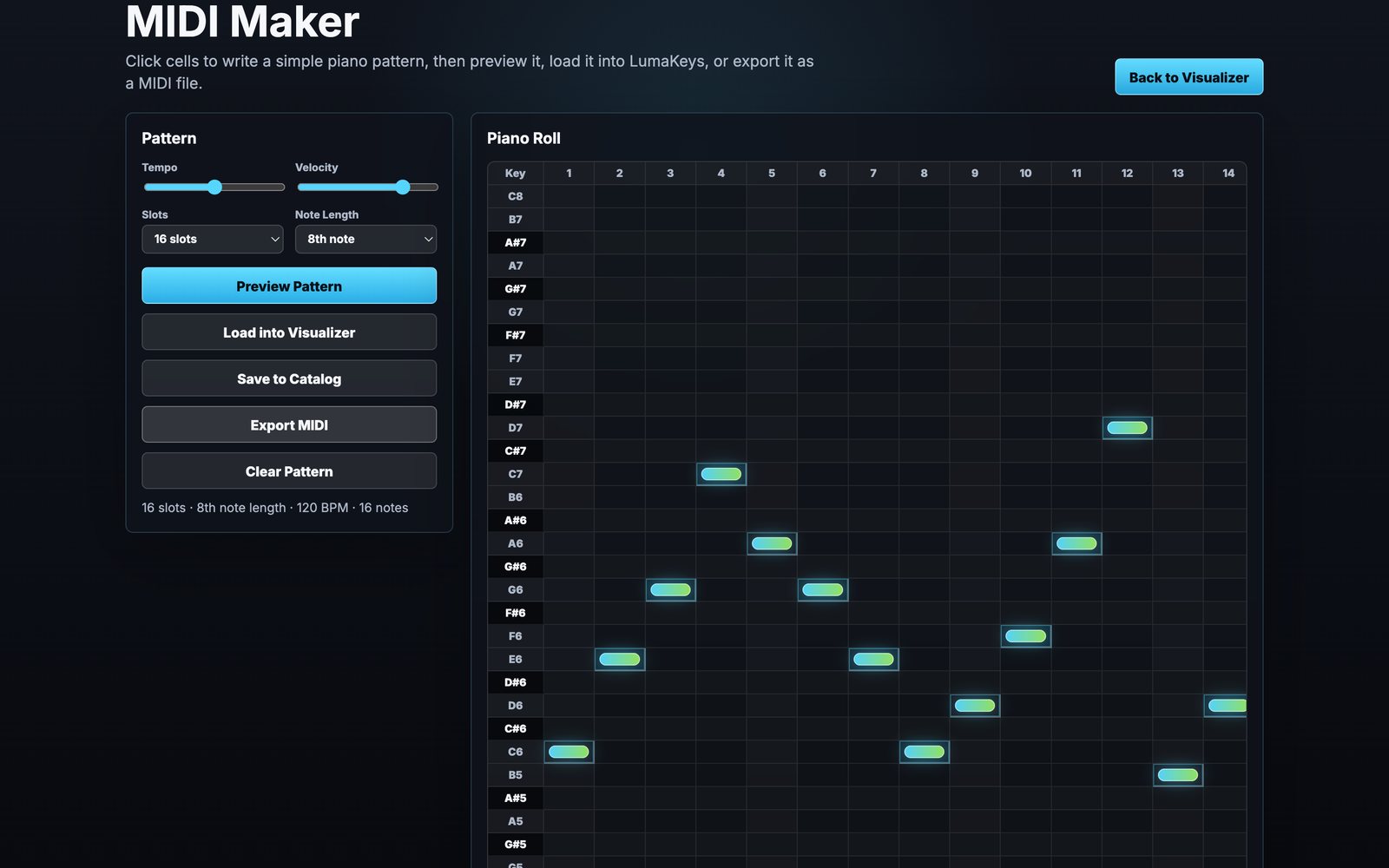Toggle the E6 note in slot 2
The image size is (1389, 868).
(620, 659)
